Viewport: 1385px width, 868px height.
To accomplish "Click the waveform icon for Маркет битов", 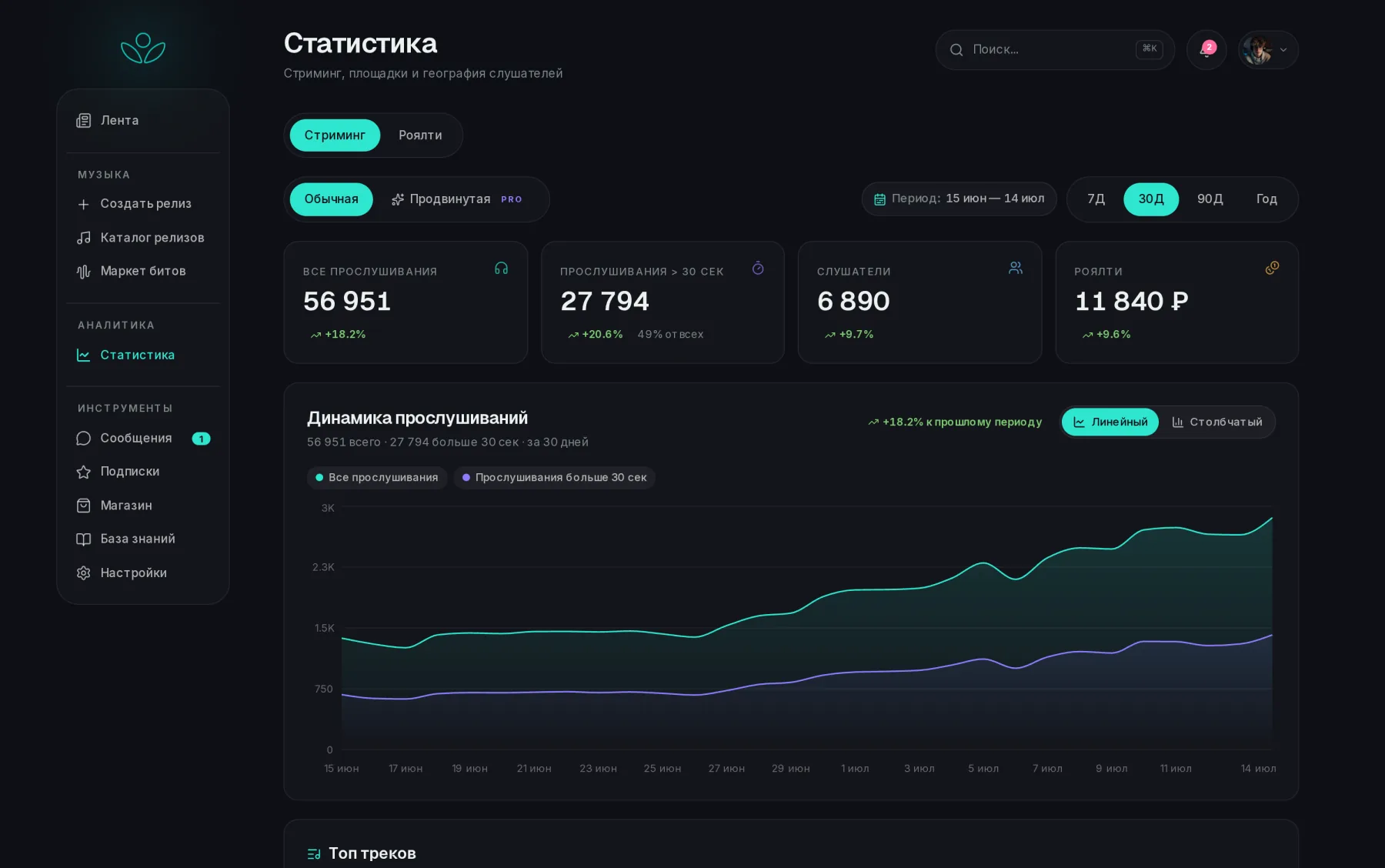I will pos(84,272).
